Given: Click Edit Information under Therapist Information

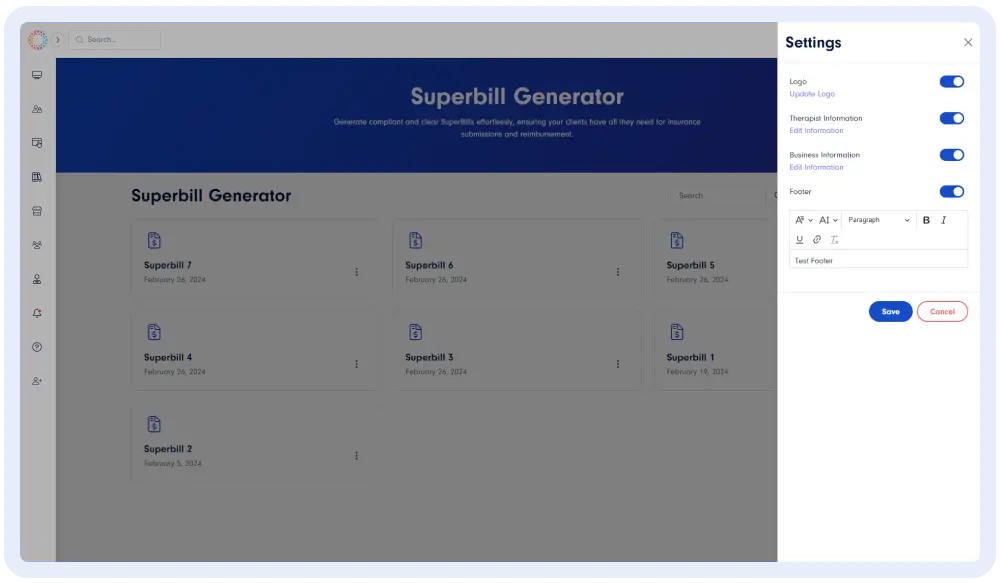Looking at the screenshot, I should pos(816,130).
